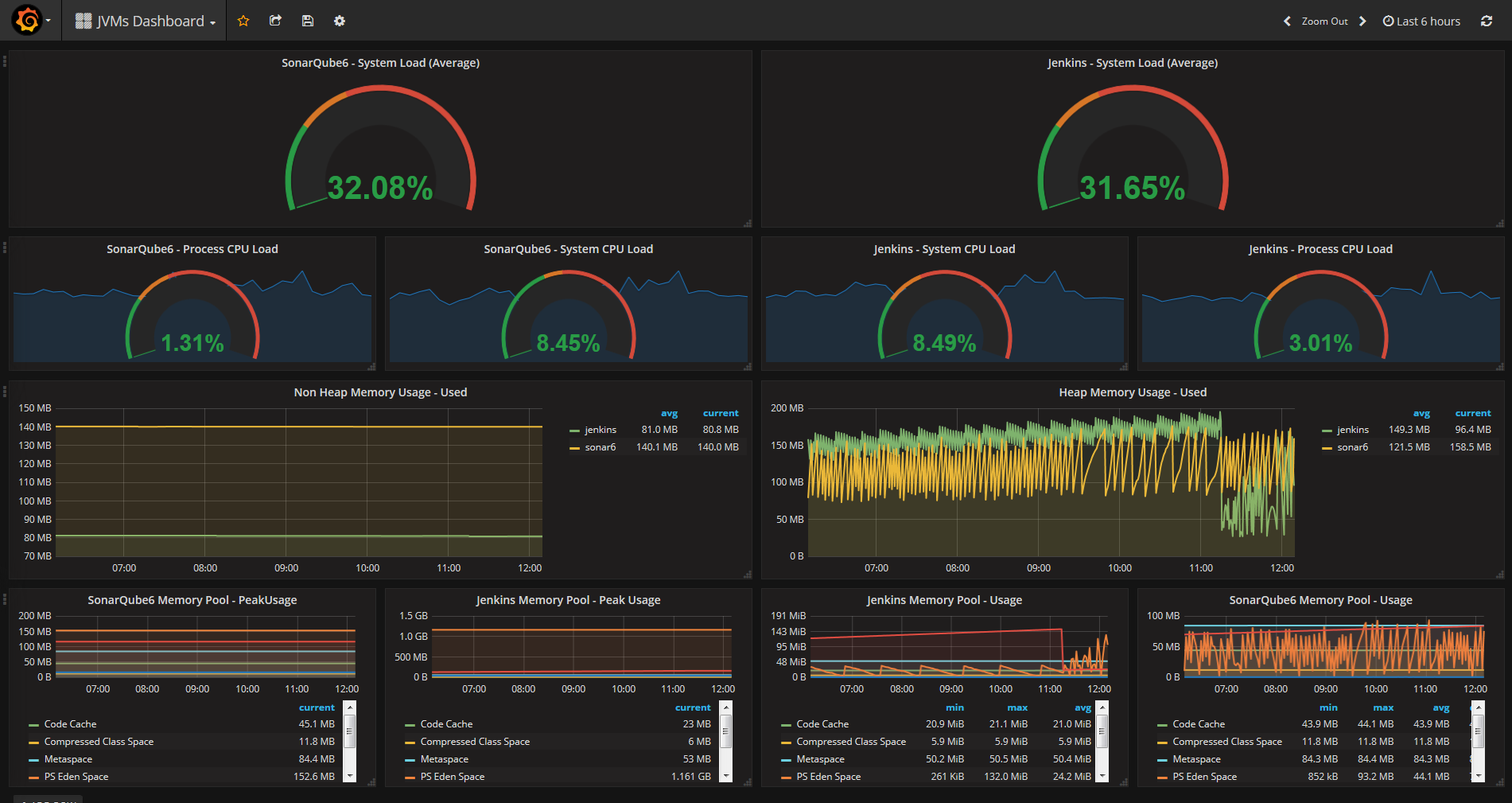1512x803 pixels.
Task: Sort SonarQube6 Memory Pool Usage legend by max
Action: point(1383,707)
